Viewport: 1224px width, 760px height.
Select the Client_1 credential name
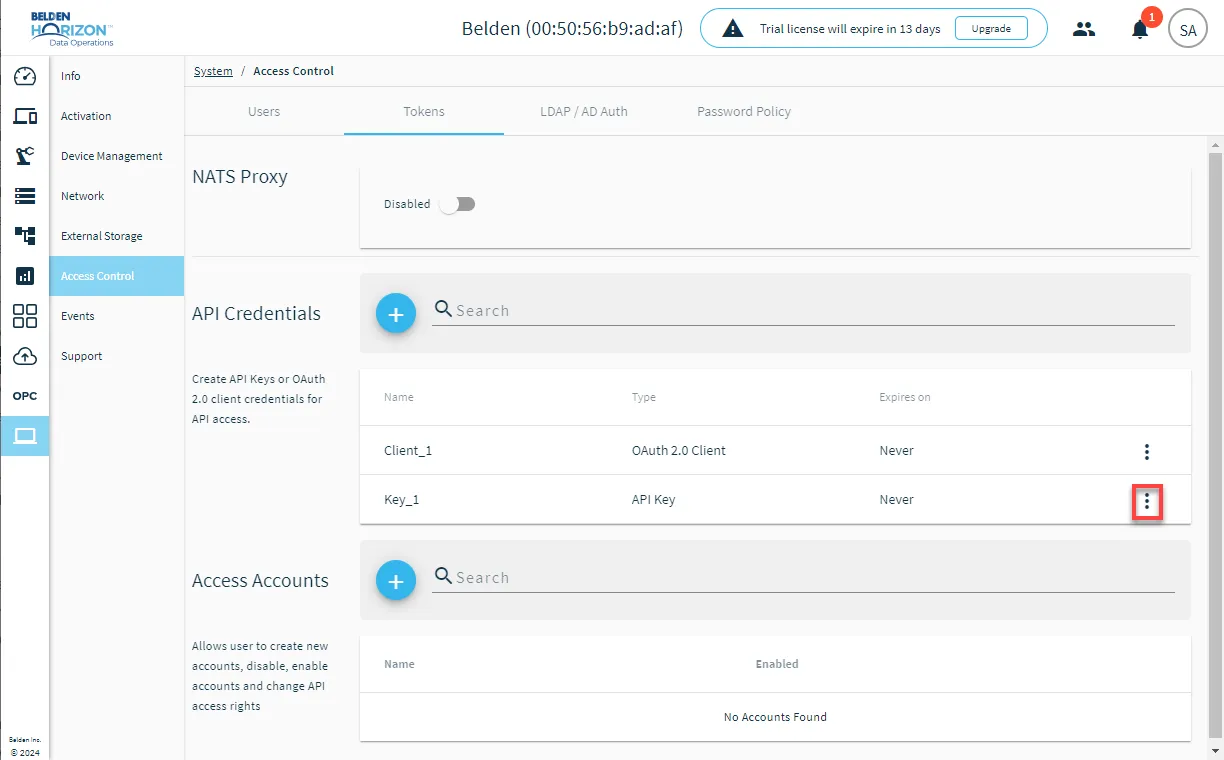(408, 451)
